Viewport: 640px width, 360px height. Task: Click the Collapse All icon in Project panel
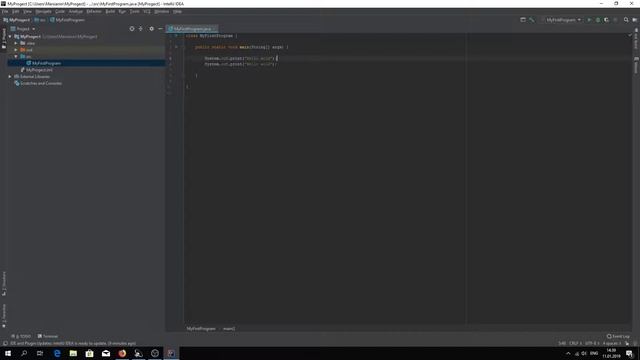point(141,29)
